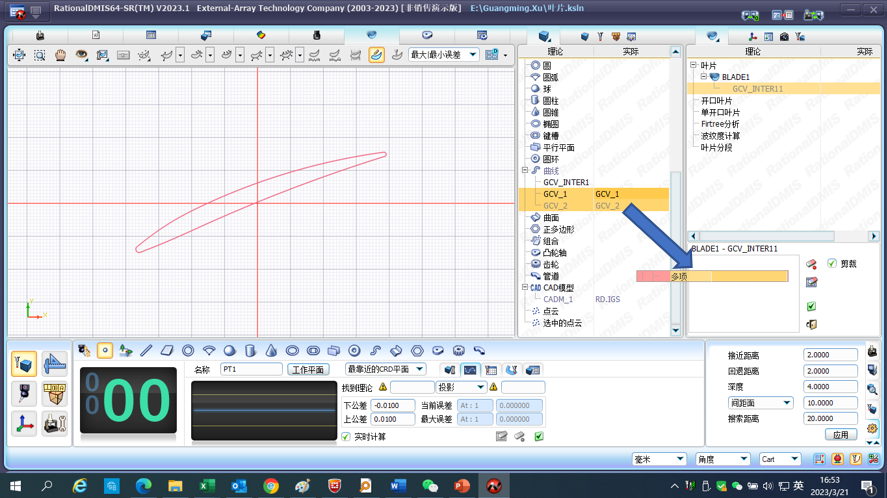Screen dimensions: 887x498
Task: Toggle the 实时计算 checkbox
Action: [346, 437]
